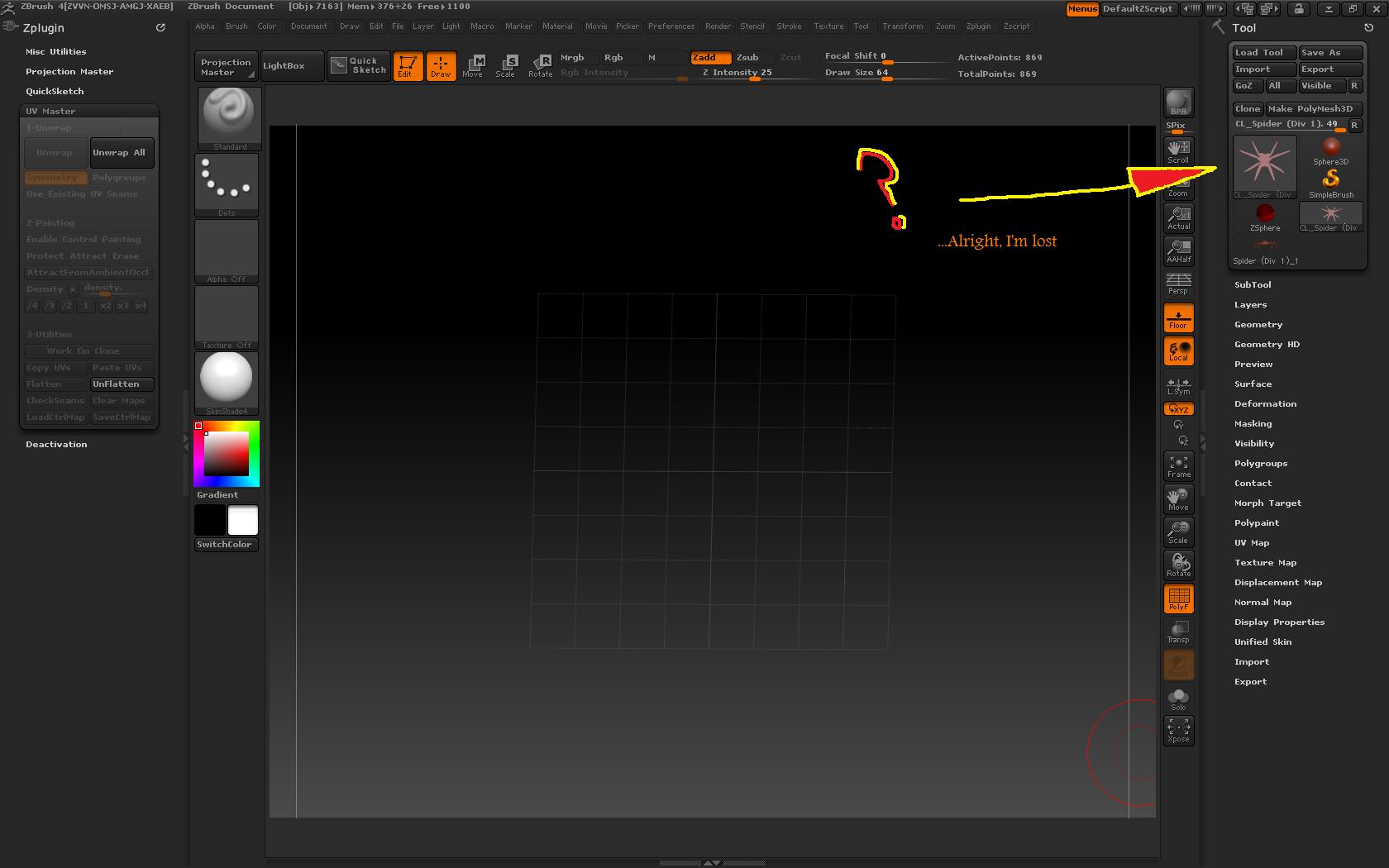Select the Xpose icon
Viewport: 1389px width, 868px height.
coord(1178,731)
